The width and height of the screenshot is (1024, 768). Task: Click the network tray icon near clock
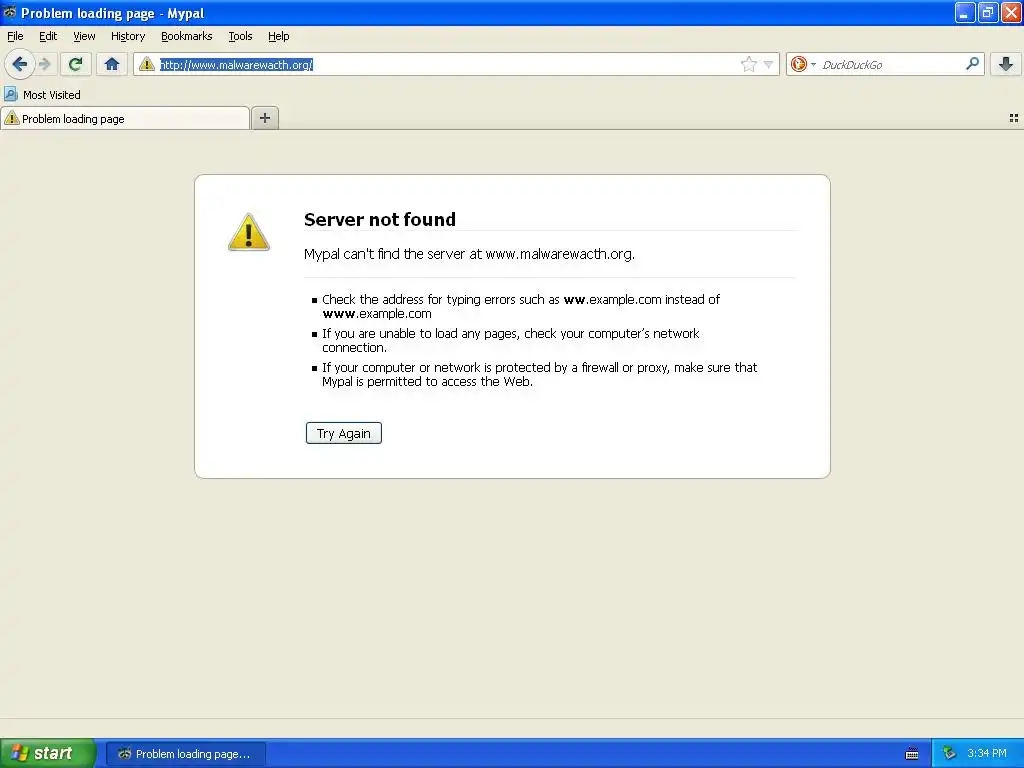pos(950,754)
